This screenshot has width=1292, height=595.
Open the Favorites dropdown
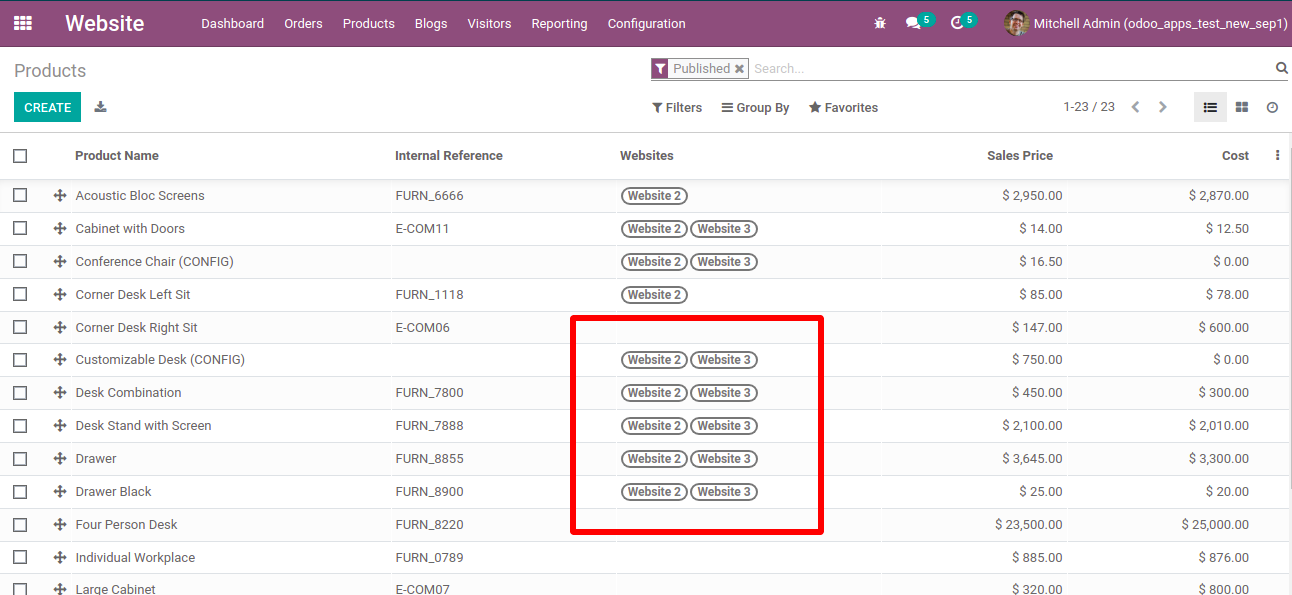tap(843, 108)
